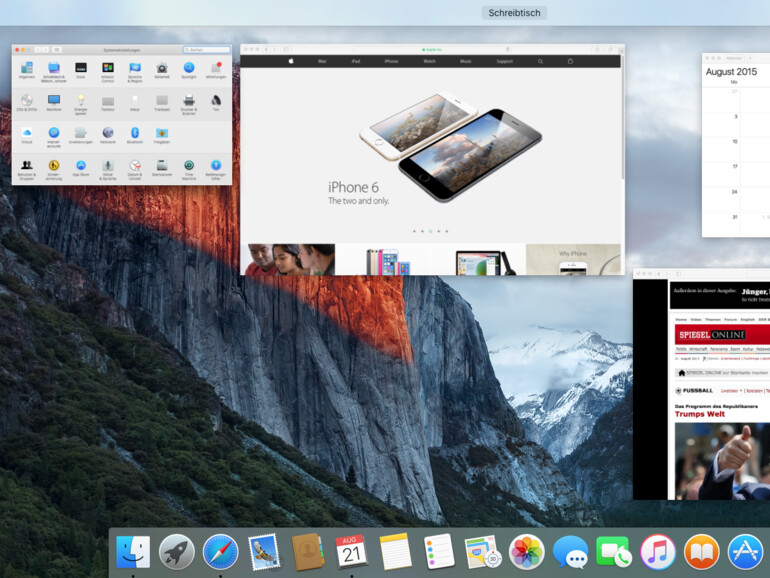The height and width of the screenshot is (578, 770).
Task: Open Contacts book icon in Dock
Action: 307,552
